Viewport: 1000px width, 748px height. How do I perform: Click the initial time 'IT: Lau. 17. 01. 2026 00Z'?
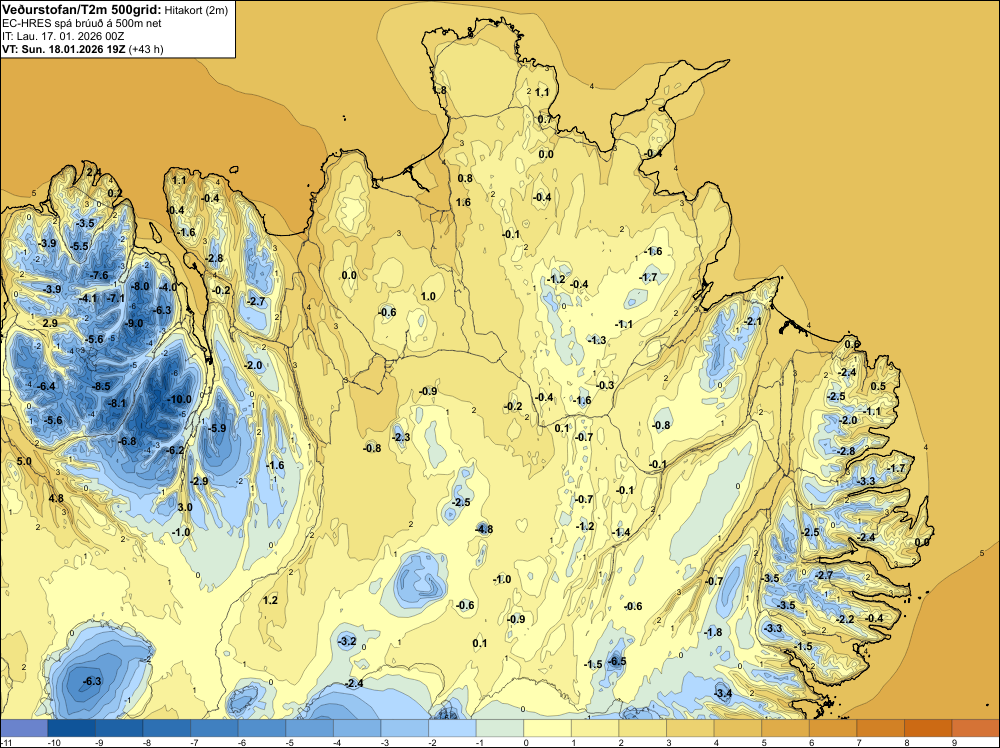[63, 36]
